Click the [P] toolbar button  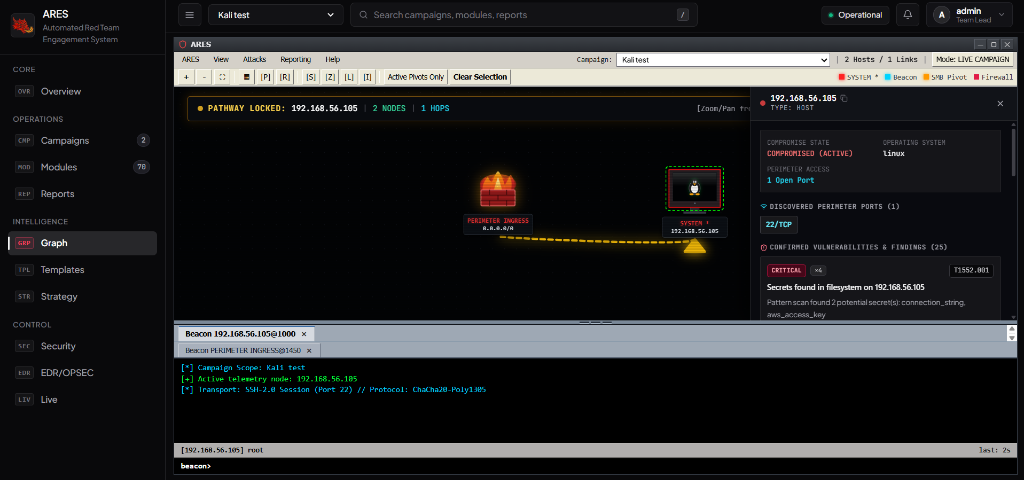(266, 77)
